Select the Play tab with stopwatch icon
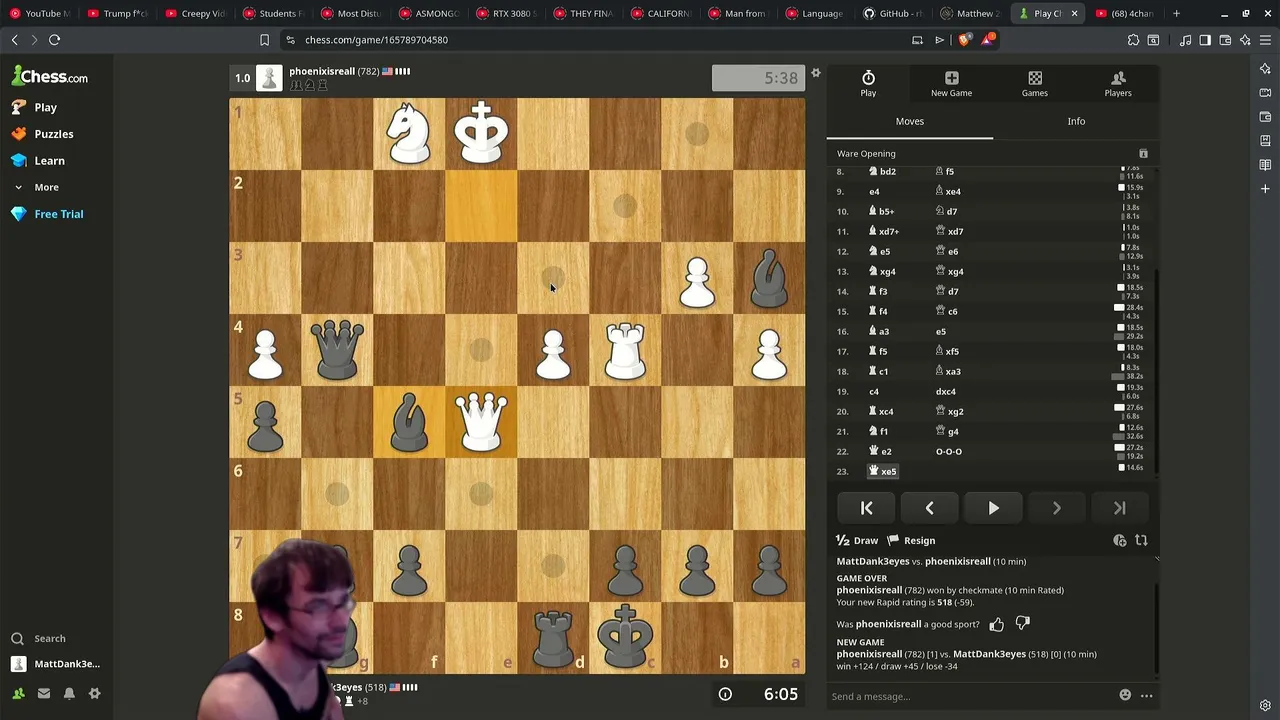This screenshot has width=1280, height=720. click(x=868, y=84)
